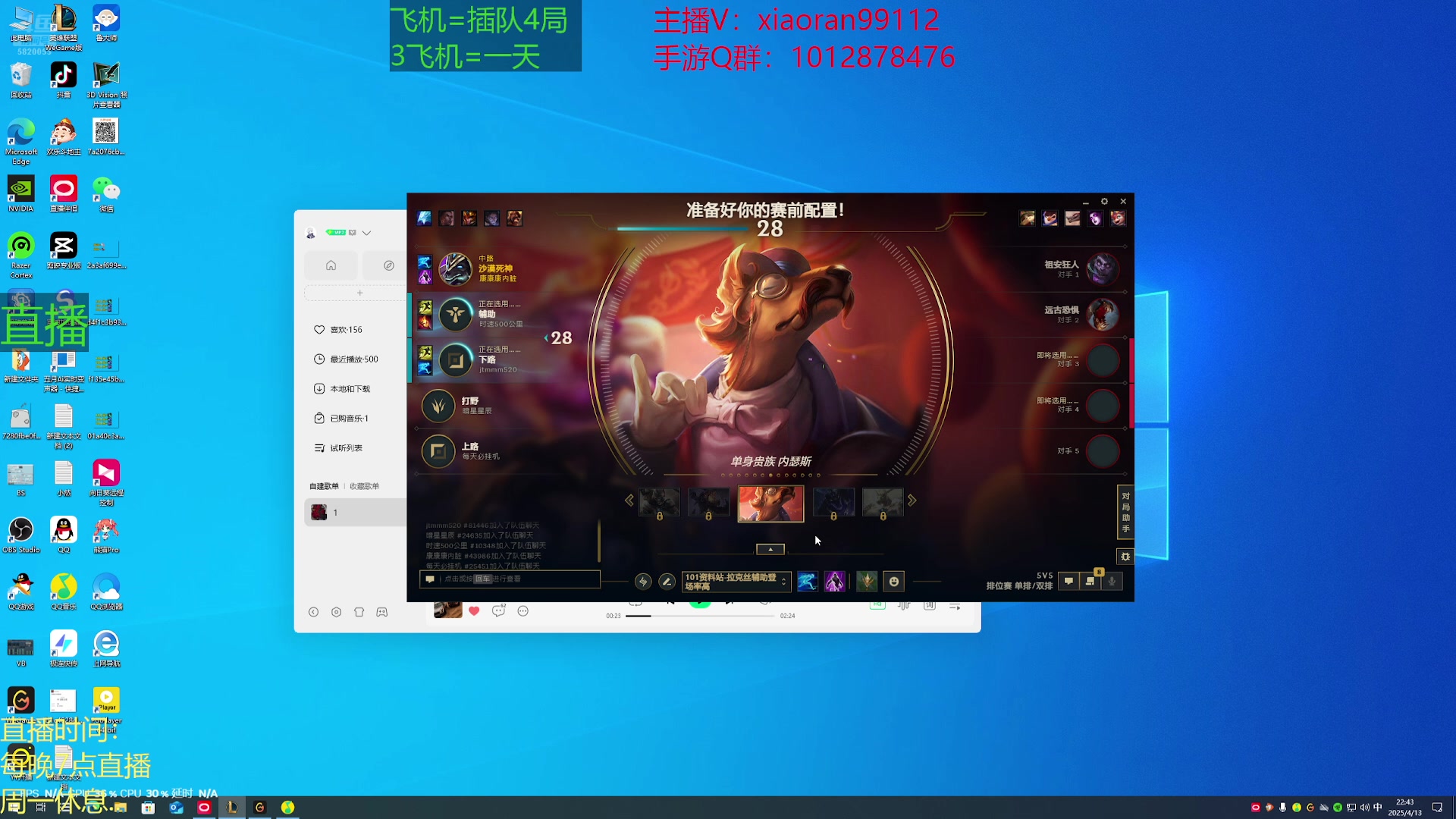Viewport: 1456px width, 819px height.
Task: Open music player settings hexagon icon
Action: point(336,612)
